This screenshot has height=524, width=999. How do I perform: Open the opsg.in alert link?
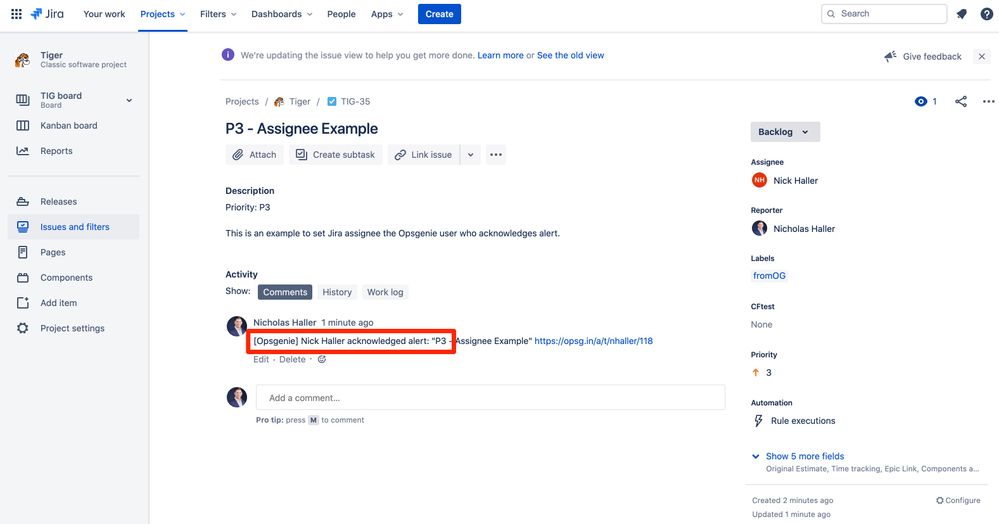(x=593, y=341)
